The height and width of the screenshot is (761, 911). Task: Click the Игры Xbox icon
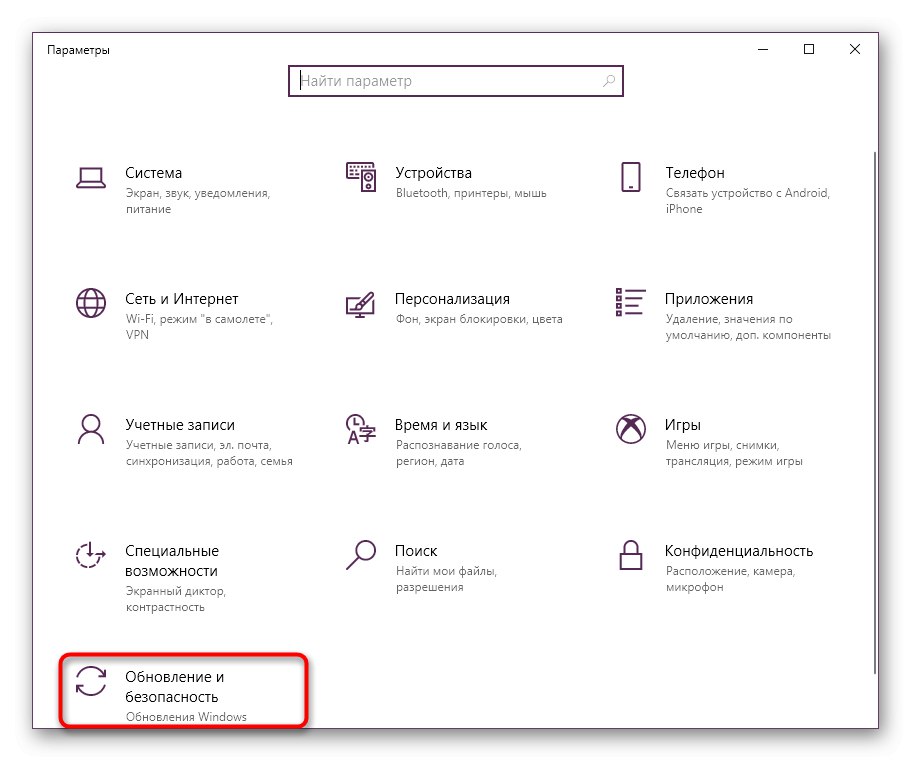[x=630, y=429]
